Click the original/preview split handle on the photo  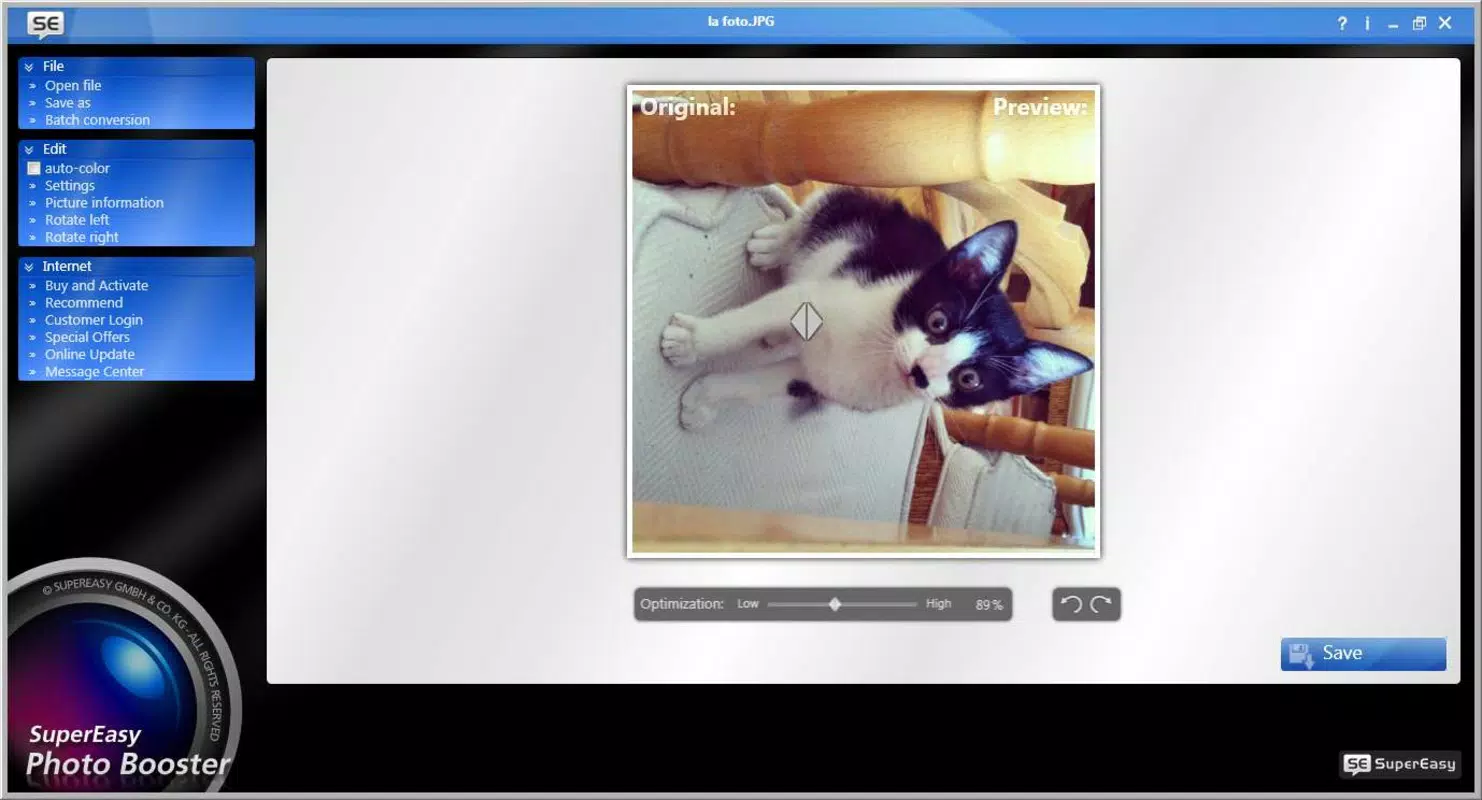(807, 321)
